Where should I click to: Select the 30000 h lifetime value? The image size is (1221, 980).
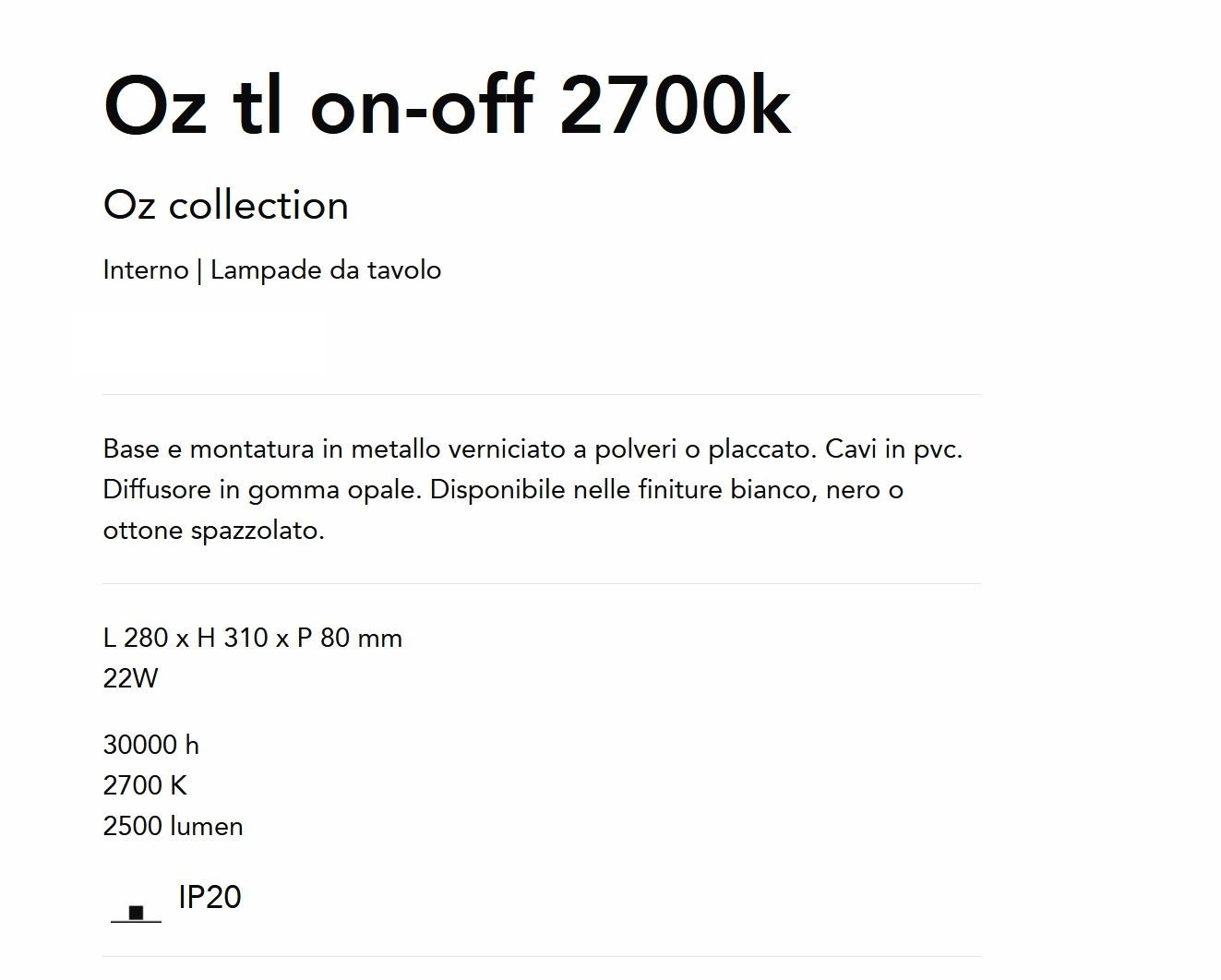pos(151,745)
